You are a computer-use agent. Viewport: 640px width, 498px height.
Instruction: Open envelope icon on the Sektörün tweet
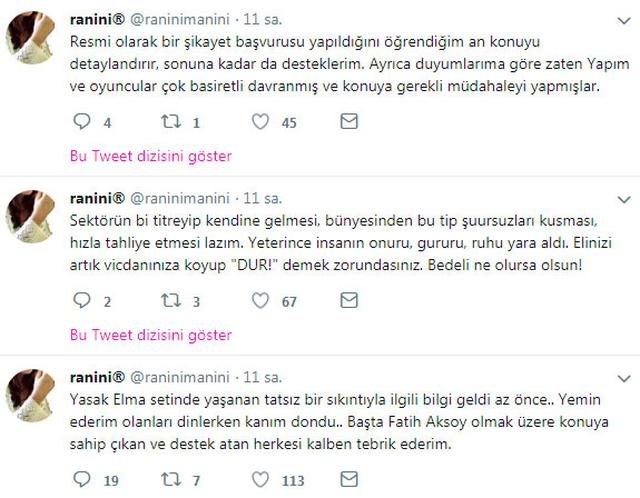tap(348, 301)
